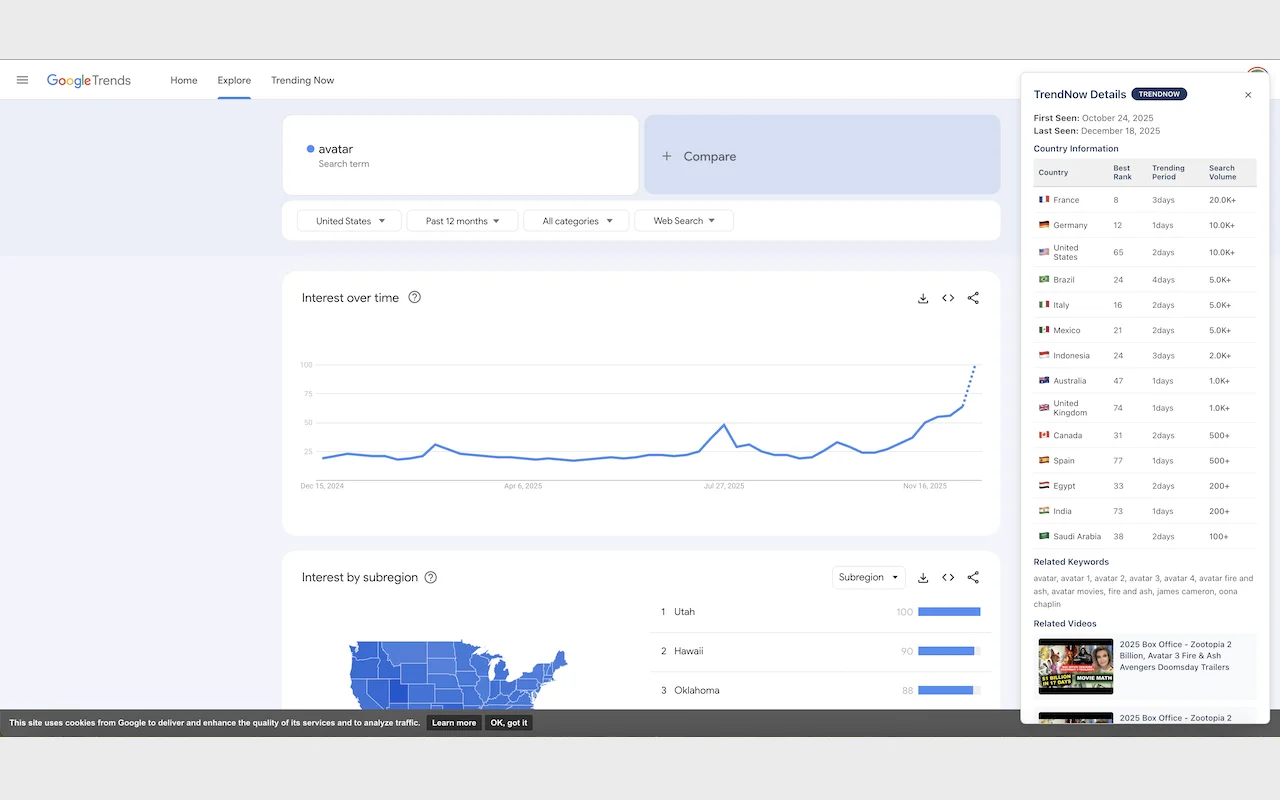The height and width of the screenshot is (800, 1280).
Task: Open the United States country filter dropdown
Action: (x=348, y=220)
